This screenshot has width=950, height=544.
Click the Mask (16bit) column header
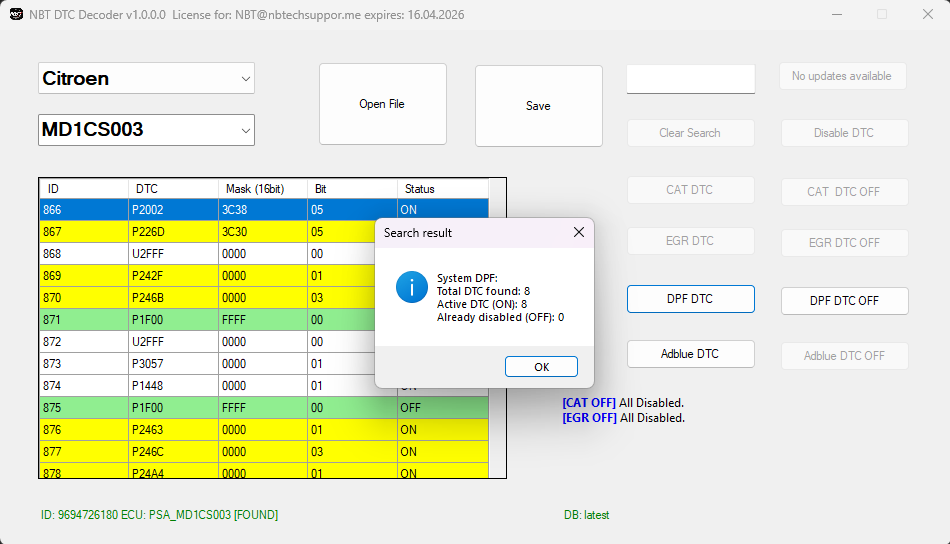click(263, 189)
